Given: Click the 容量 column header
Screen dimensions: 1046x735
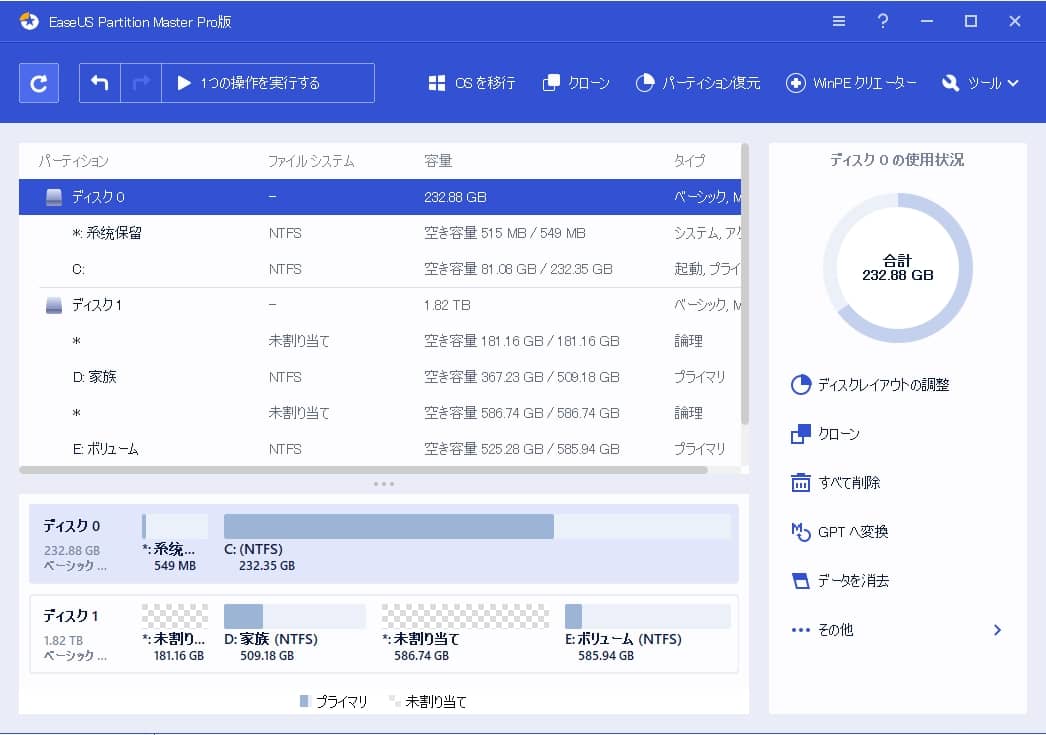Looking at the screenshot, I should coord(438,161).
